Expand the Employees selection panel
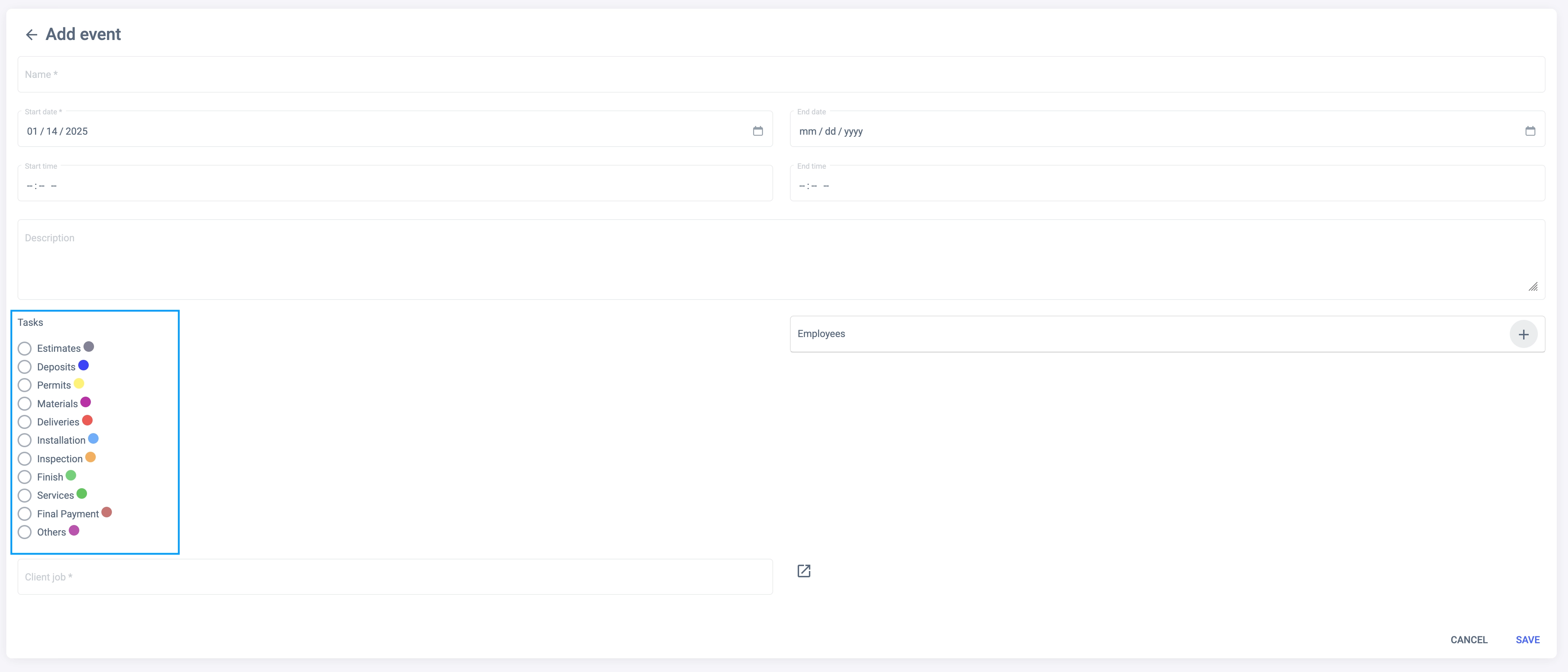Viewport: 1568px width, 672px height. point(1144,334)
